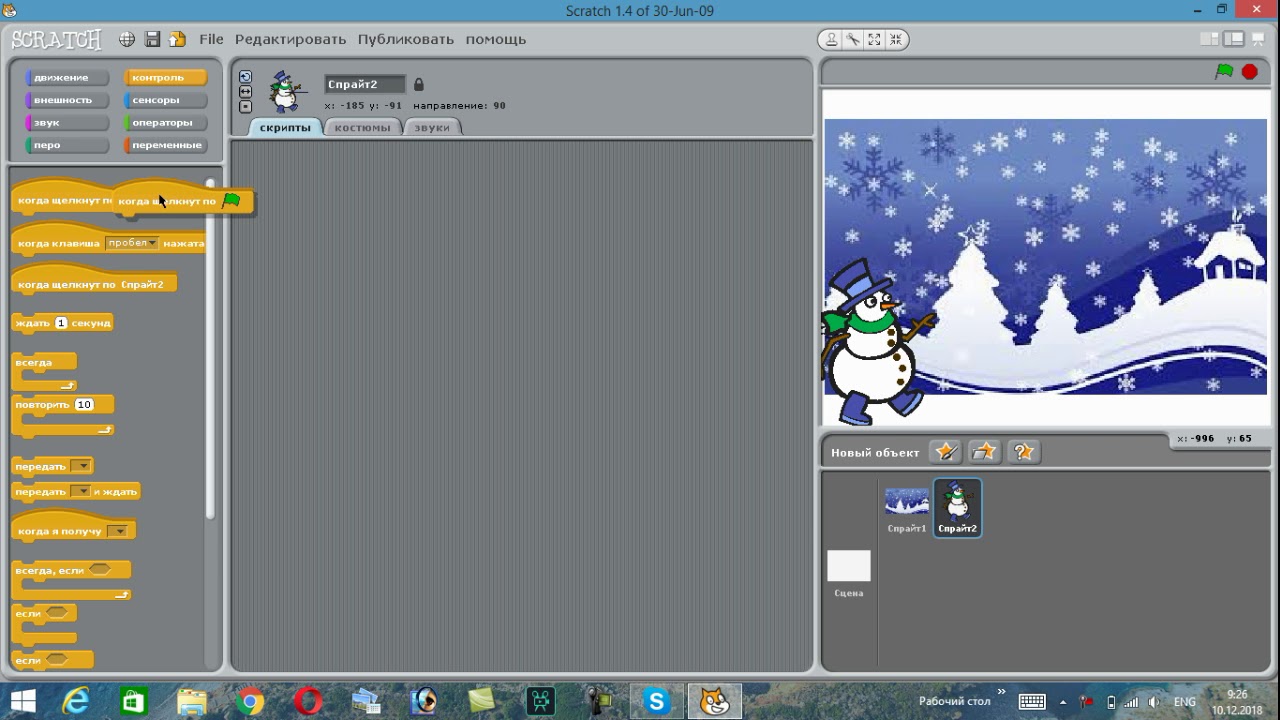Screen dimensions: 1280x720
Task: Select the переменные block category
Action: [165, 145]
